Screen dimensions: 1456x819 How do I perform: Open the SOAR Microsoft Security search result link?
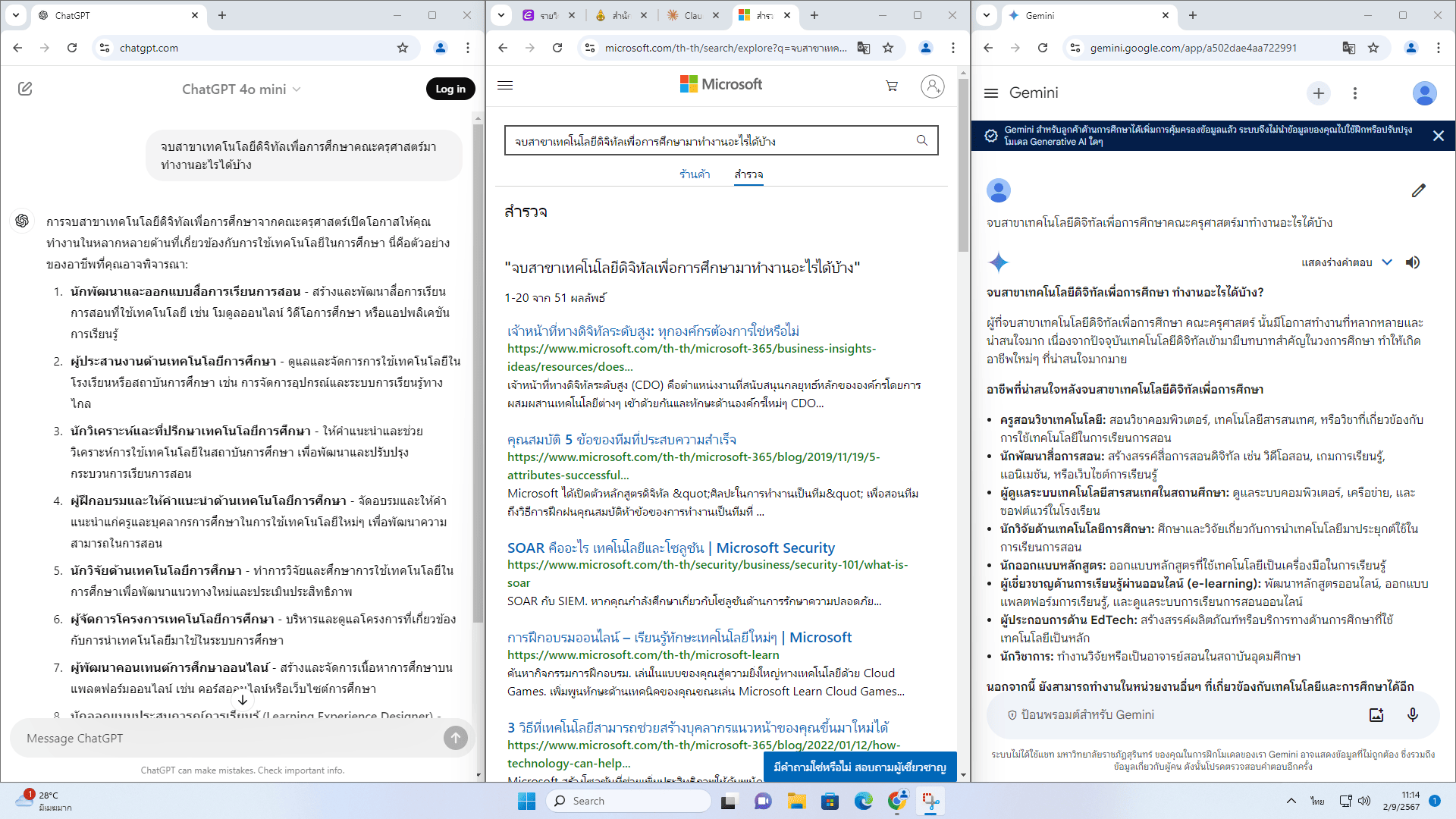click(670, 548)
